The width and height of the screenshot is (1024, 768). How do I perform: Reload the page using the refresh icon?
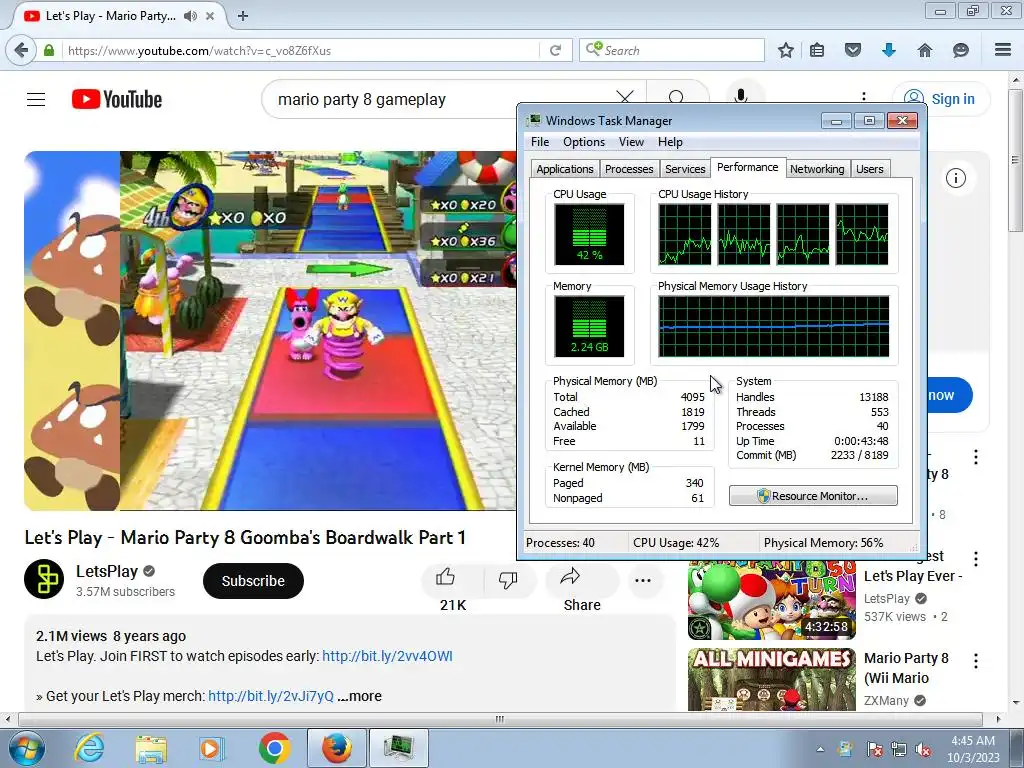(555, 50)
